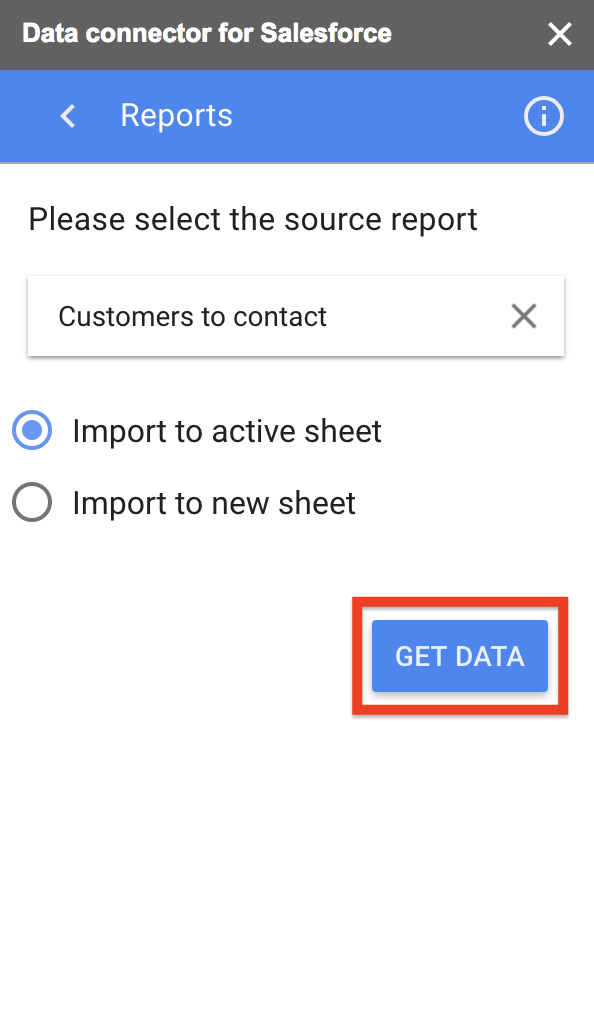The width and height of the screenshot is (594, 1016).
Task: Open the source report selection box
Action: [x=296, y=316]
